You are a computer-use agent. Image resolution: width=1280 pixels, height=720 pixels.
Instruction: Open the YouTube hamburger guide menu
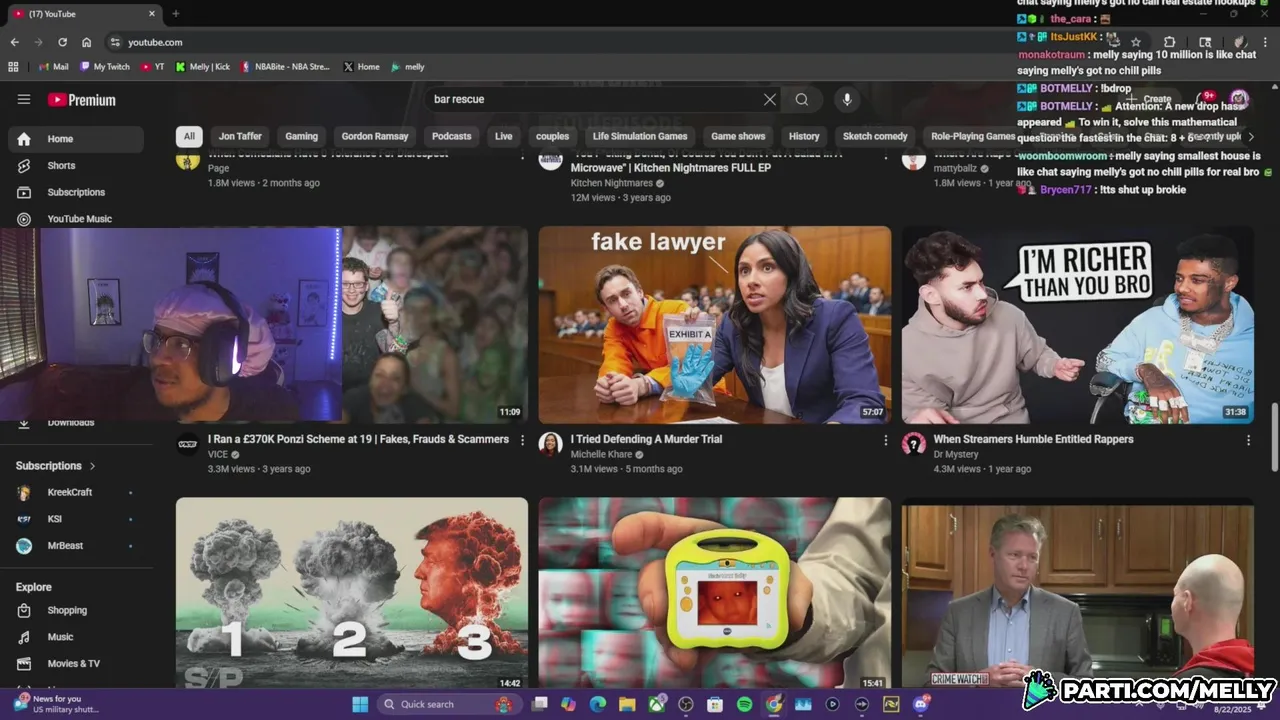pyautogui.click(x=24, y=99)
